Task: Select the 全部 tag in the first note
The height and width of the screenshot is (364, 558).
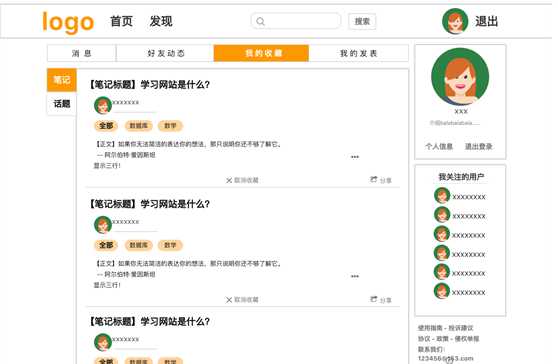Action: click(x=106, y=126)
